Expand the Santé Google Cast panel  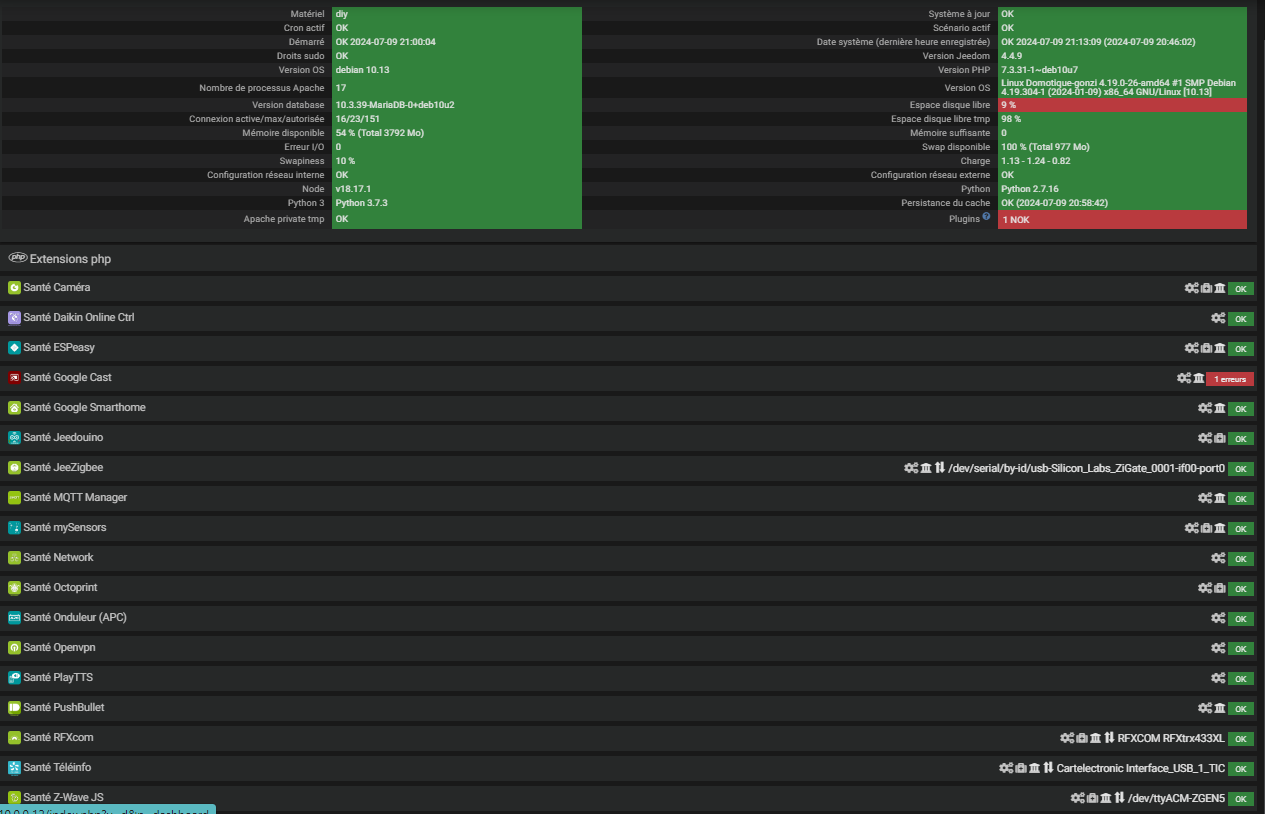pos(630,378)
